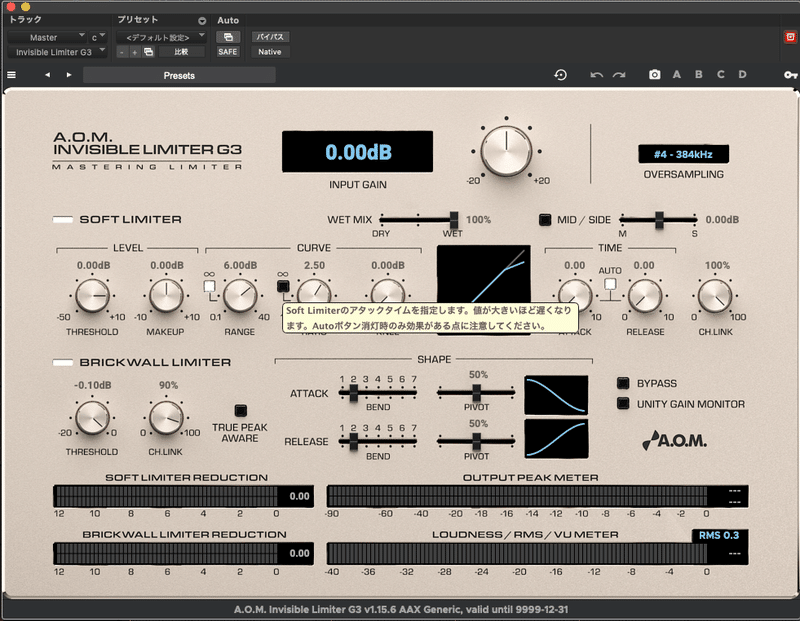
Task: Open the hamburger menu icon
Action: (x=11, y=75)
